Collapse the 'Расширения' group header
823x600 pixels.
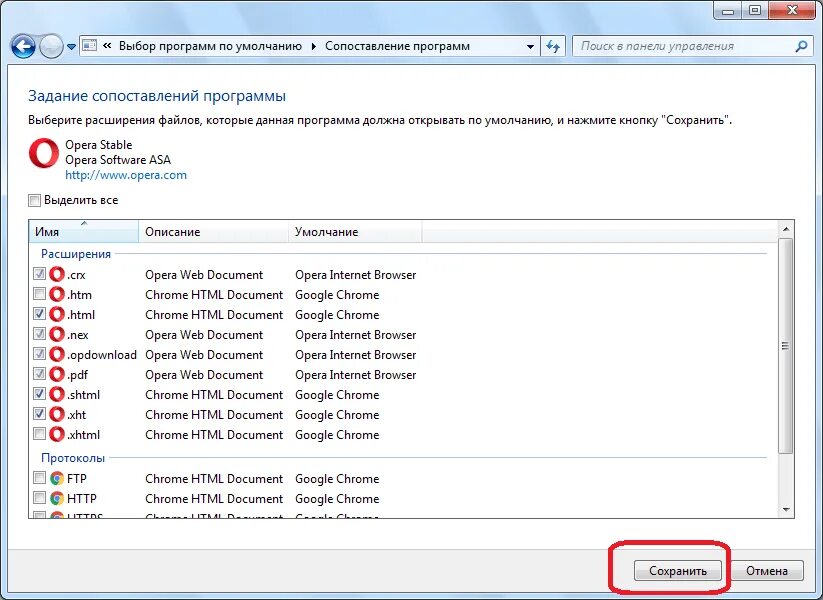(x=76, y=254)
